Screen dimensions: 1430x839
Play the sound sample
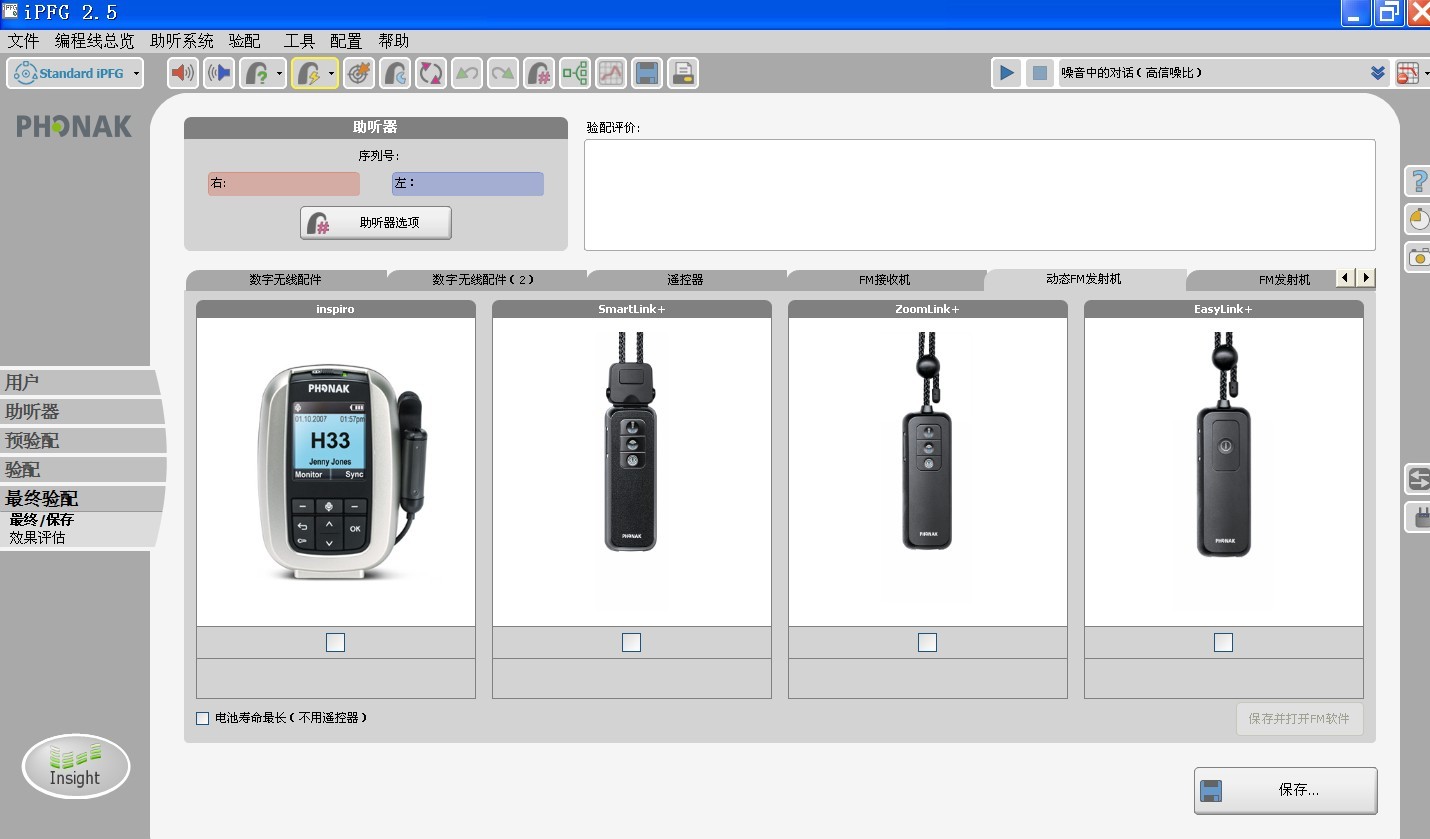point(1007,73)
